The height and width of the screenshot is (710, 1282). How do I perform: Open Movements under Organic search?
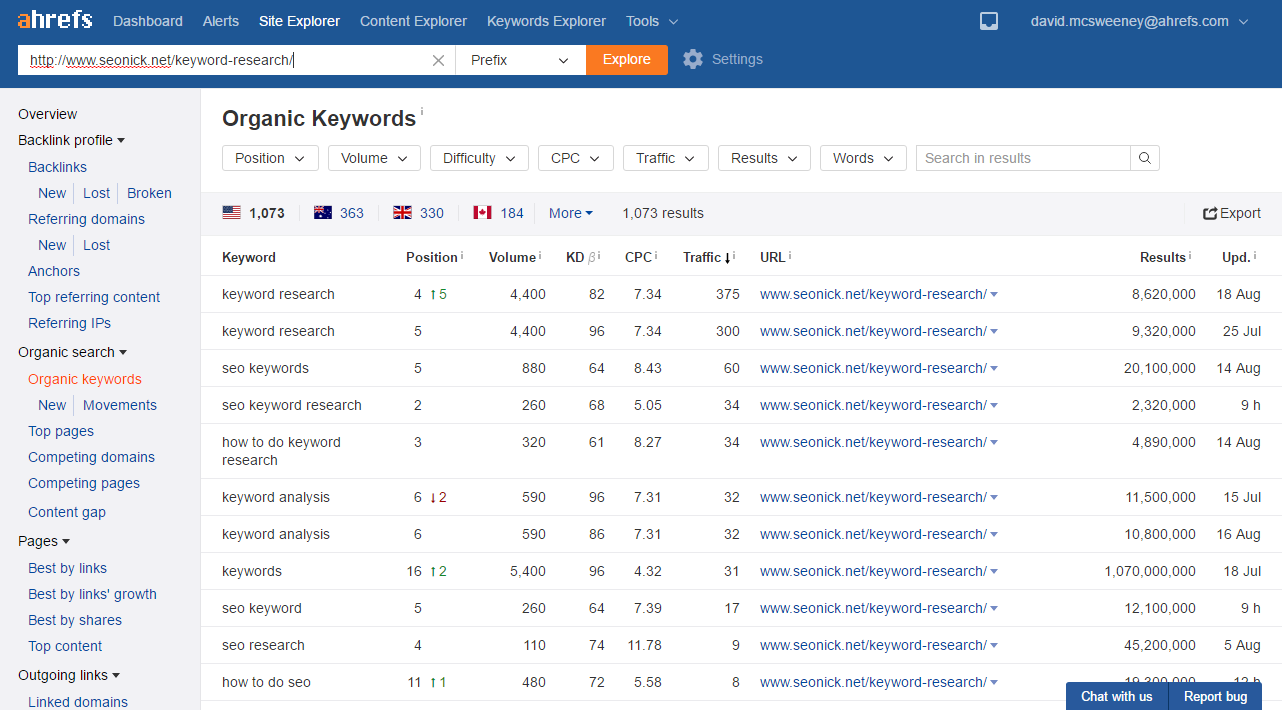120,405
